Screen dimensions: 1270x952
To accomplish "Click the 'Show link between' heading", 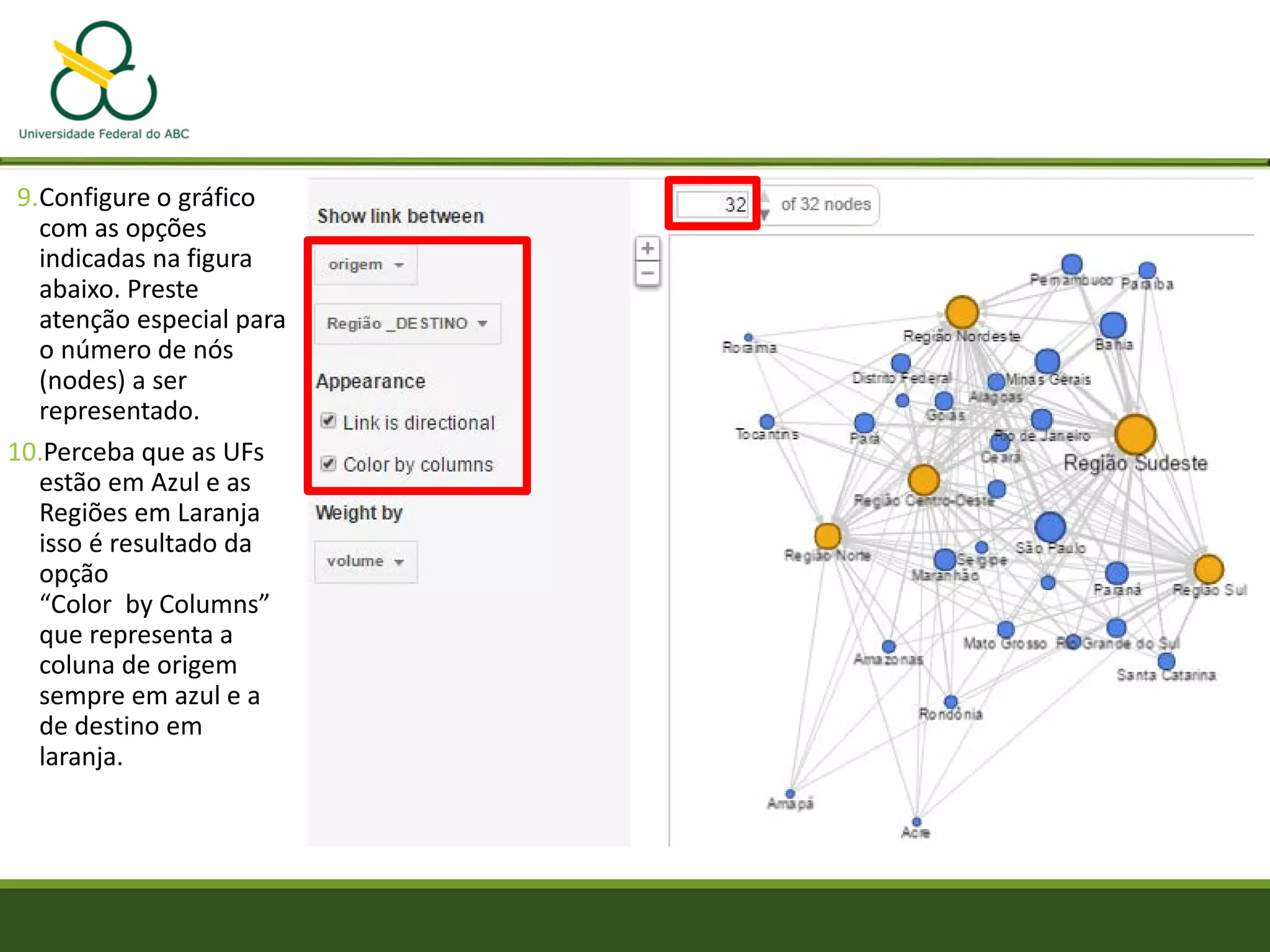I will tap(401, 216).
